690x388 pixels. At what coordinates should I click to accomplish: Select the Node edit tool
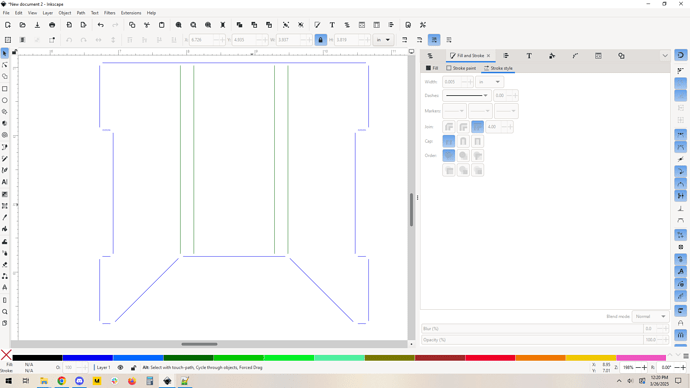tap(5, 65)
